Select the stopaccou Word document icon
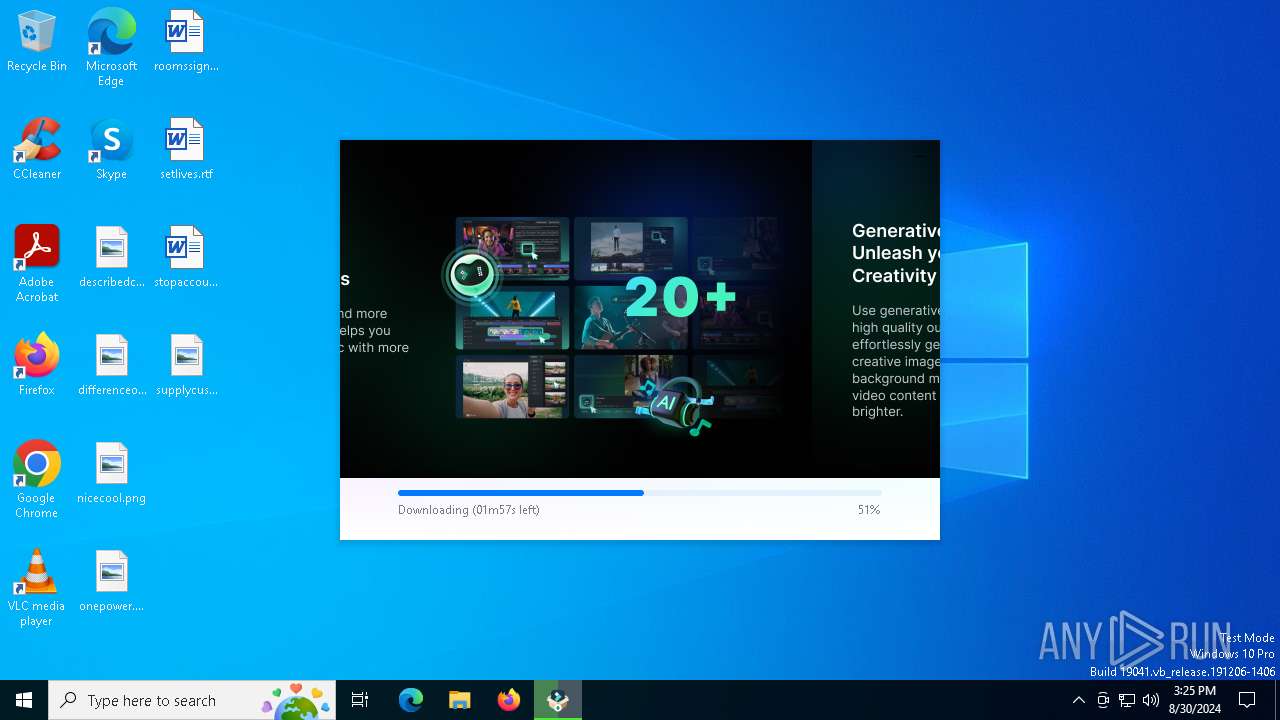Viewport: 1280px width, 720px height. pyautogui.click(x=186, y=258)
